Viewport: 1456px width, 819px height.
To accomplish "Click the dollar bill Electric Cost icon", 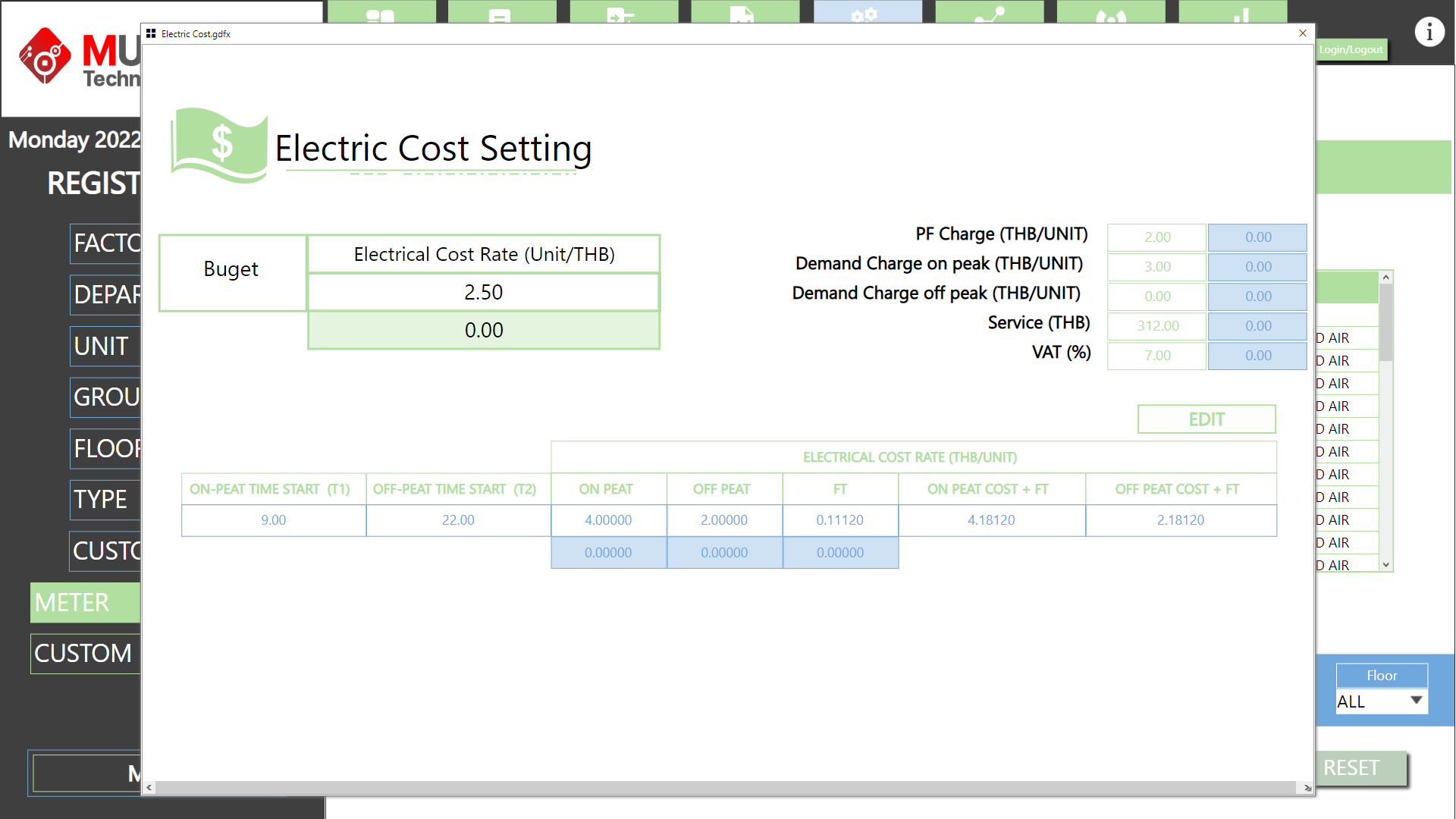I will point(219,144).
